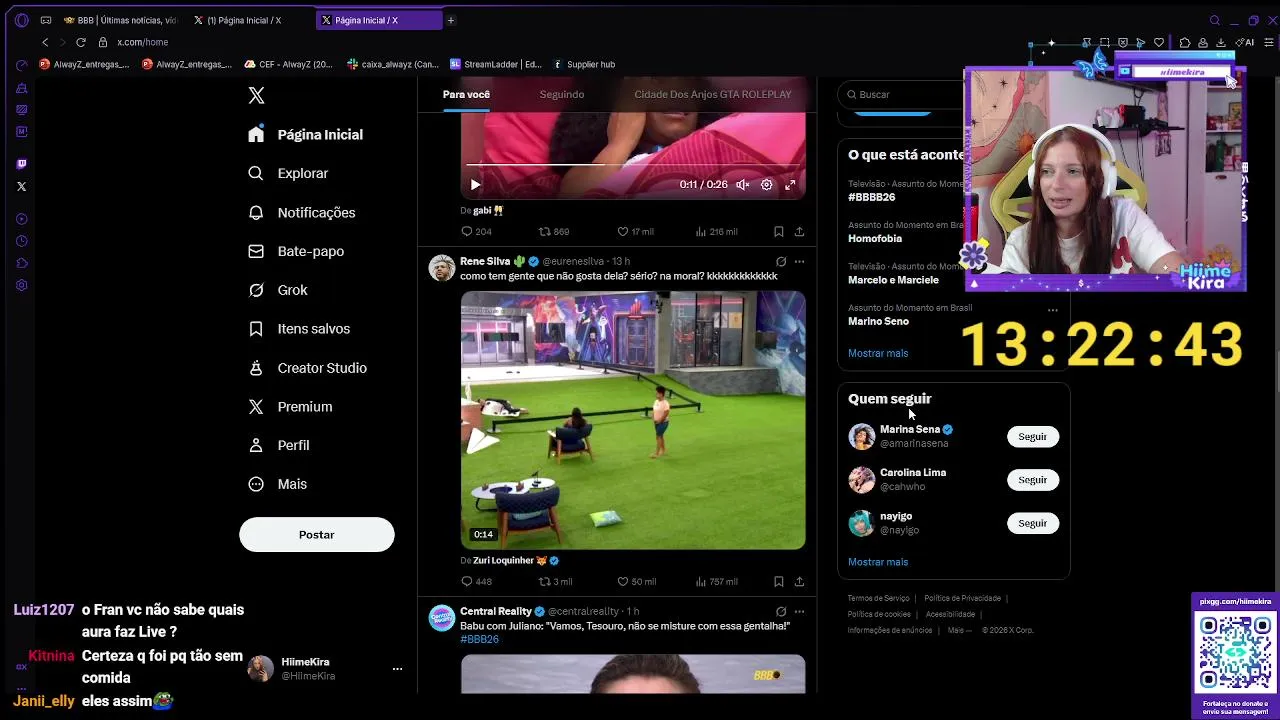Open more options on Rene Silva post
1280x720 pixels.
(x=799, y=261)
